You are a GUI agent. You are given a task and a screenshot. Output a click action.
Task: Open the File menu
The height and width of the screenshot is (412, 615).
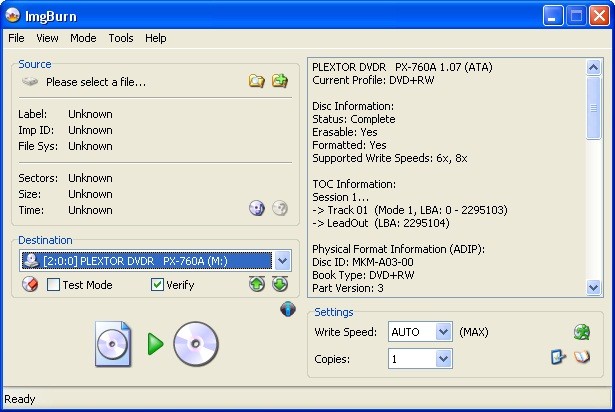coord(16,38)
